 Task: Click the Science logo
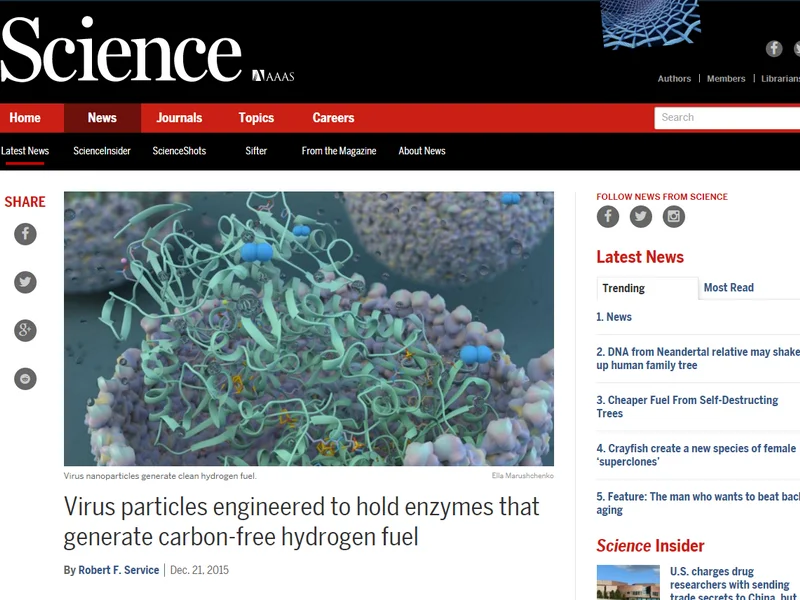click(x=122, y=51)
